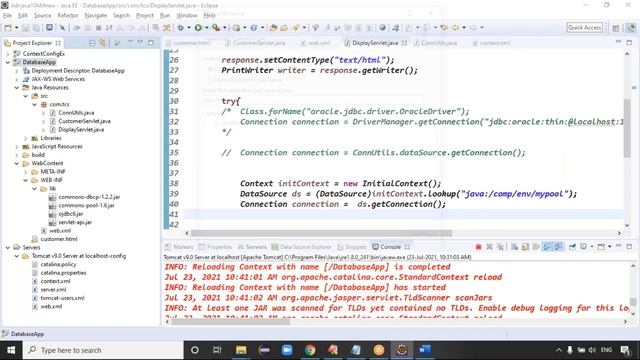This screenshot has height=360, width=640.
Task: Click Remove Launch icon in Console
Action: (x=489, y=247)
